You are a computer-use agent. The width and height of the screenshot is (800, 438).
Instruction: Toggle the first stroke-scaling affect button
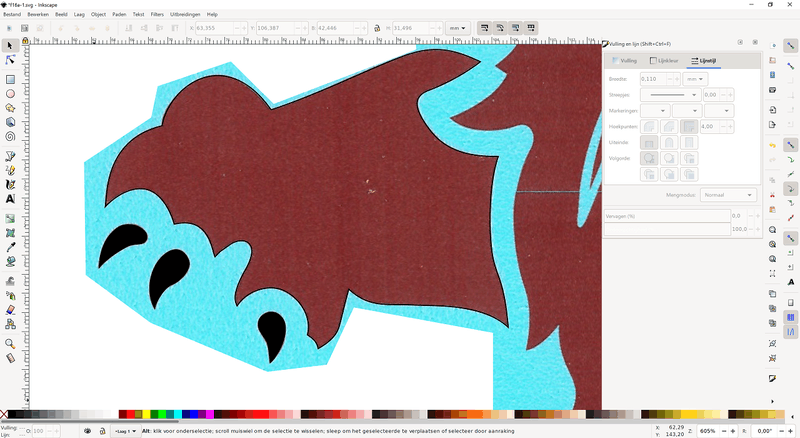coord(484,28)
